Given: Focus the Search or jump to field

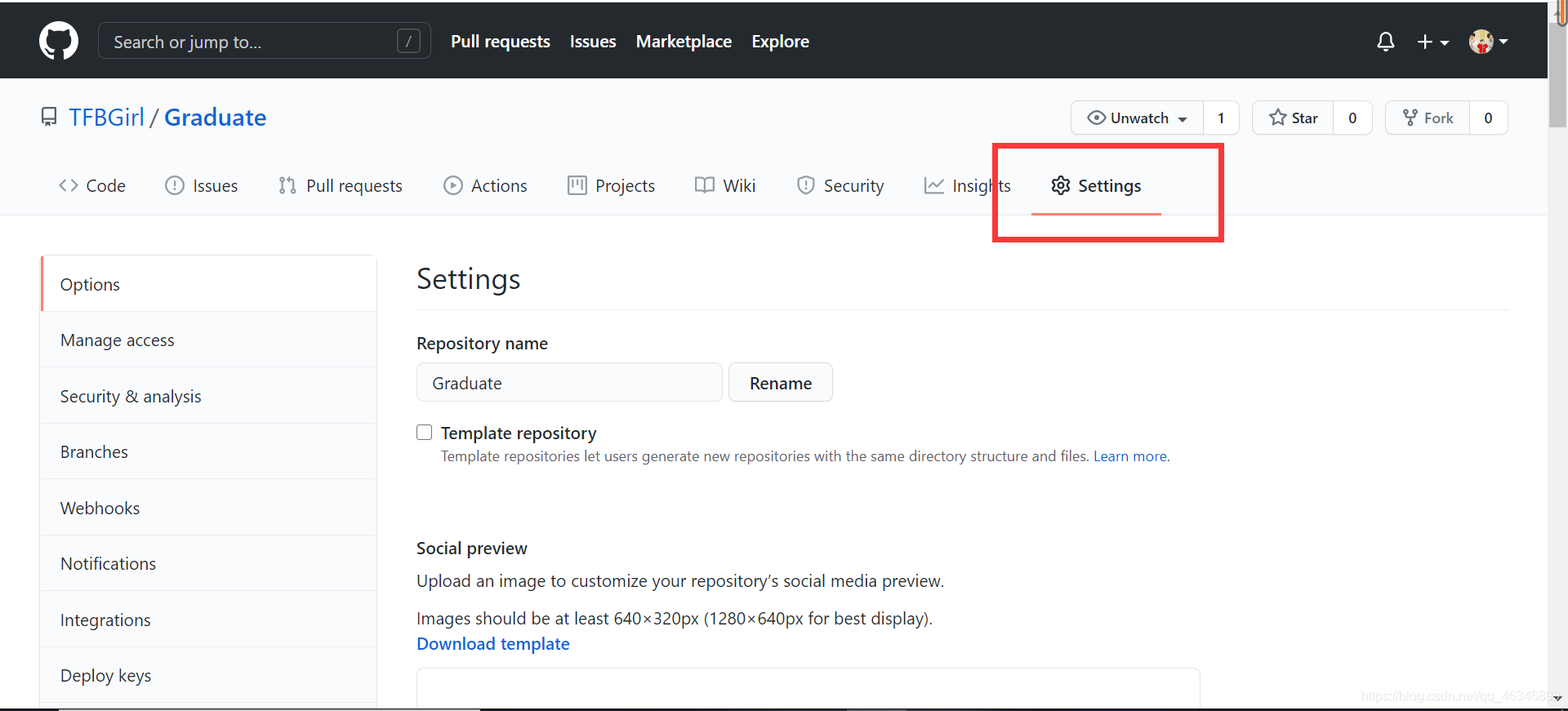Looking at the screenshot, I should tap(265, 41).
